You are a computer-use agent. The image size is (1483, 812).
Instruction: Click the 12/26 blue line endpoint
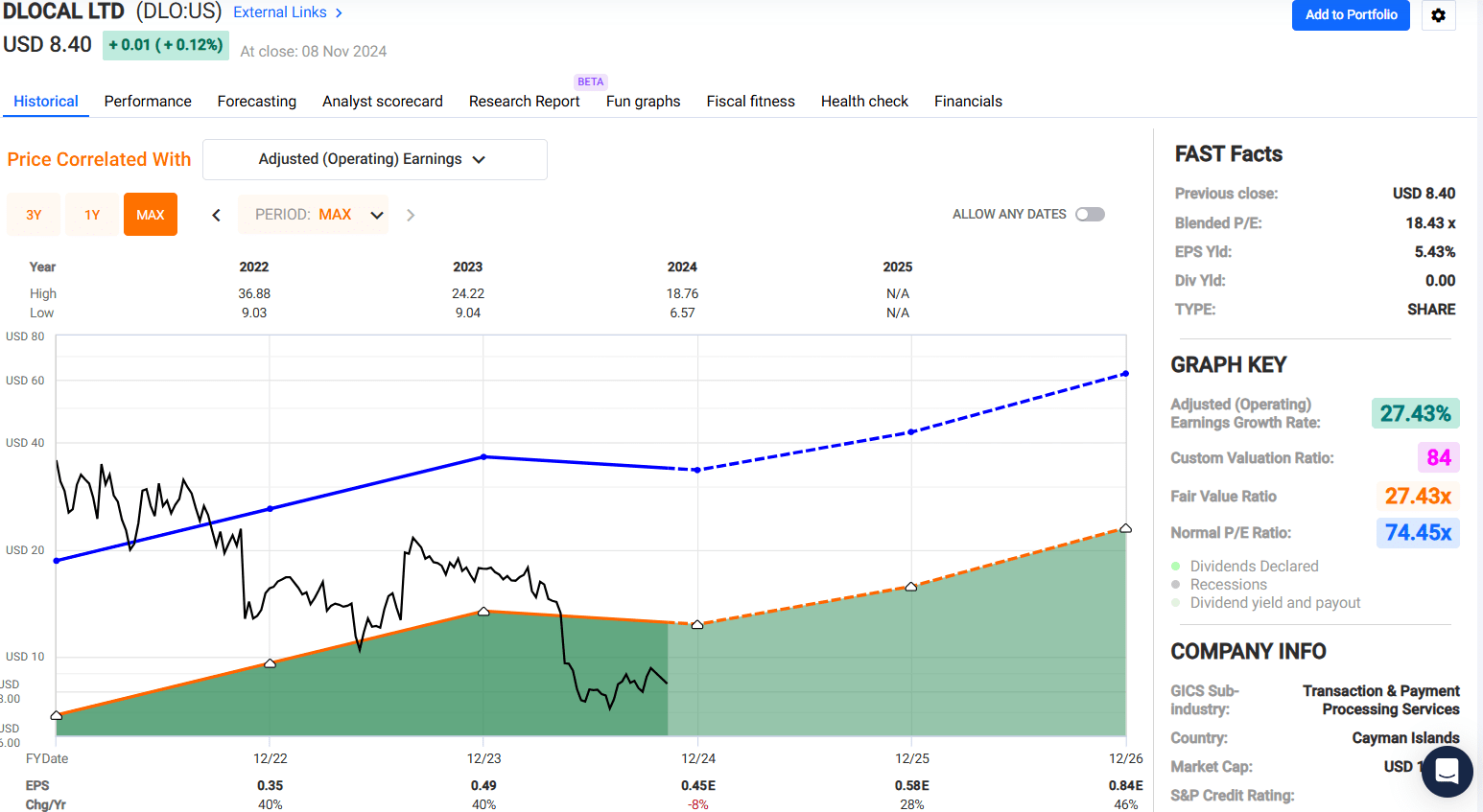coord(1125,374)
